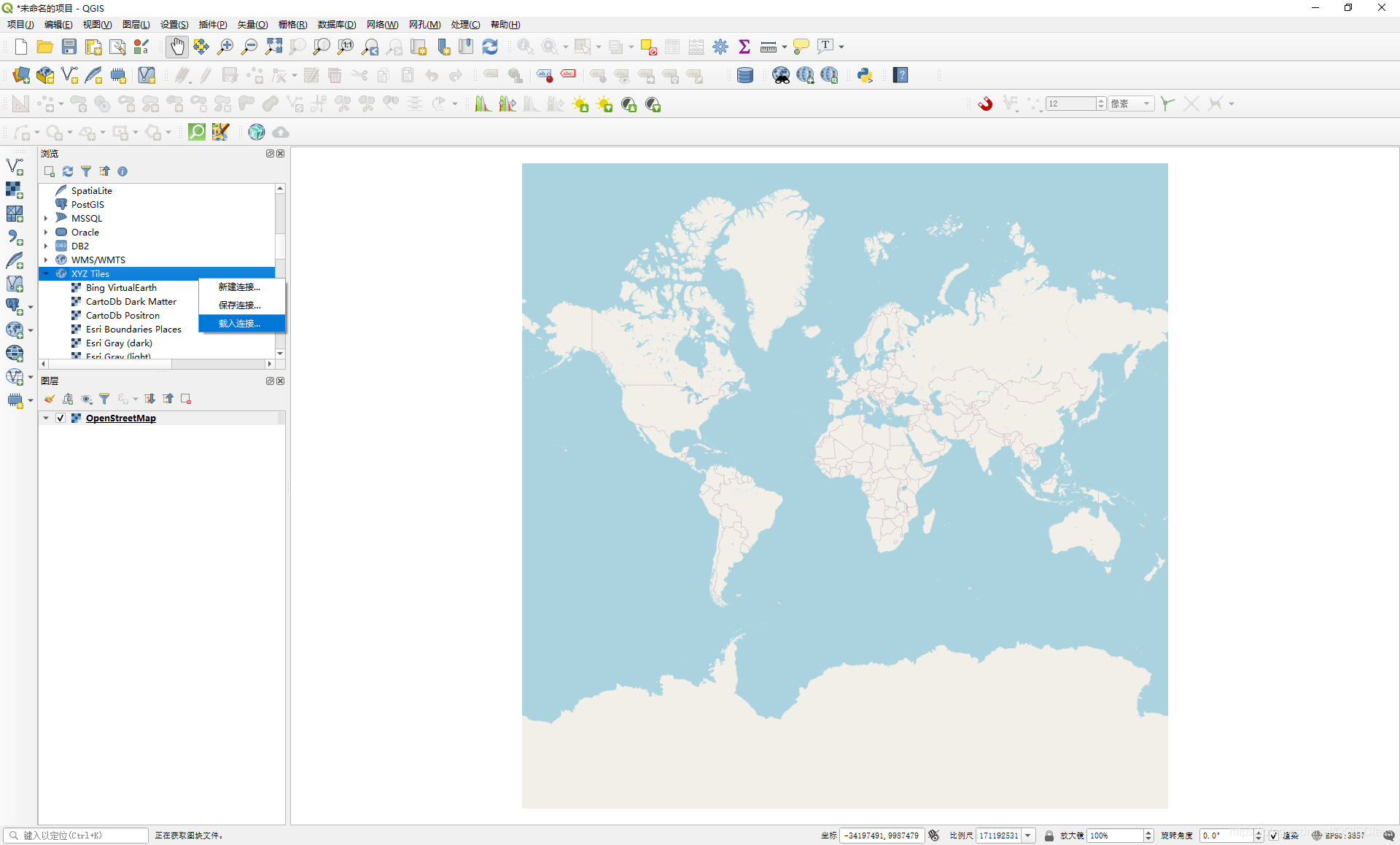Choose 保存连接 from context menu
Image resolution: width=1400 pixels, height=845 pixels.
coord(242,305)
